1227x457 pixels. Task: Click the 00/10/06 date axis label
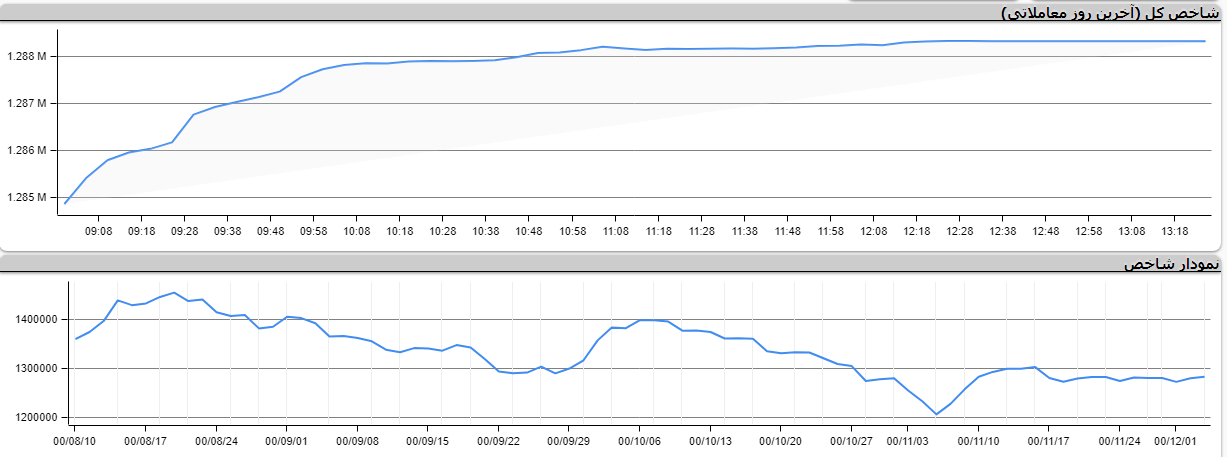(x=638, y=439)
